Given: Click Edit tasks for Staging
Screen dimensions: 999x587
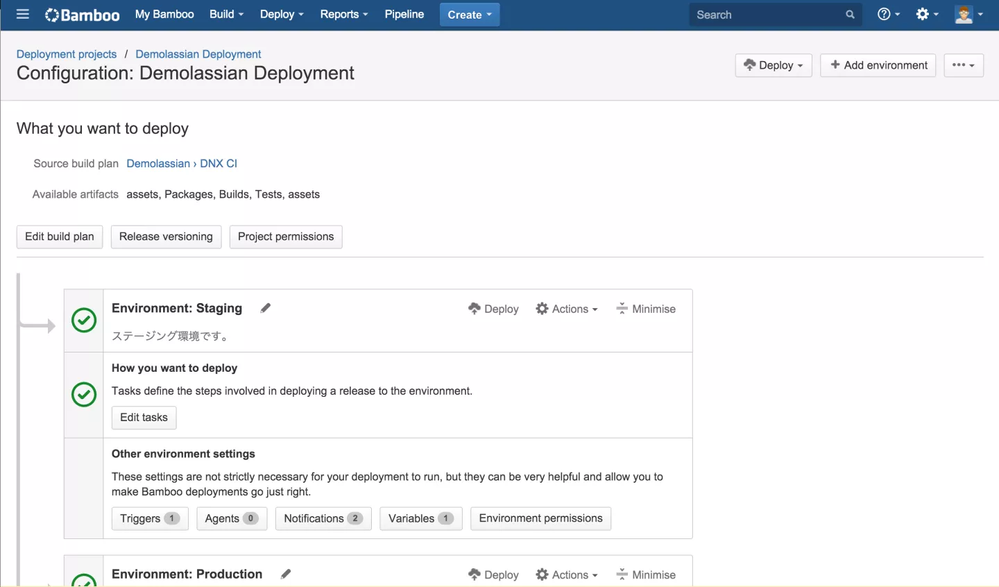Looking at the screenshot, I should [x=144, y=417].
